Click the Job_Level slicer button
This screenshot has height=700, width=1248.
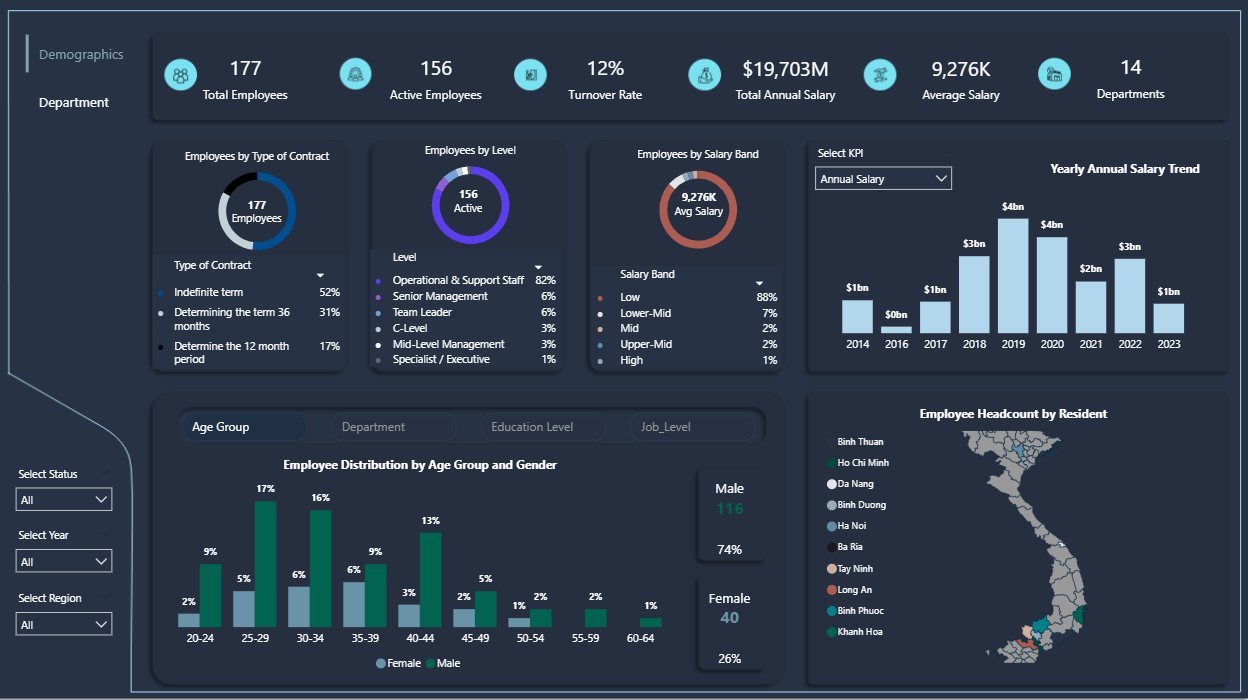pyautogui.click(x=693, y=426)
